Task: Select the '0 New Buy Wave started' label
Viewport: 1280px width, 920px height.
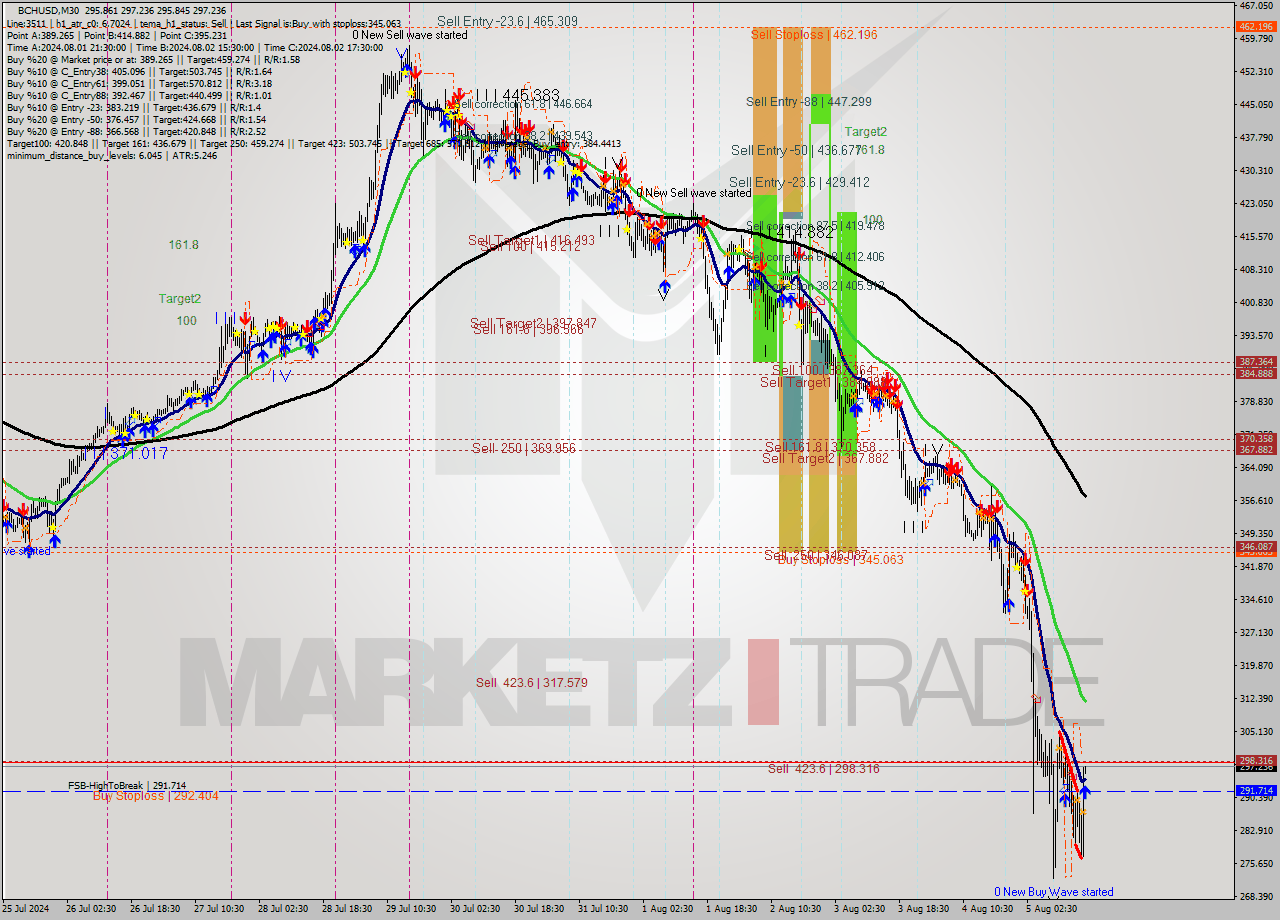Action: [1053, 892]
